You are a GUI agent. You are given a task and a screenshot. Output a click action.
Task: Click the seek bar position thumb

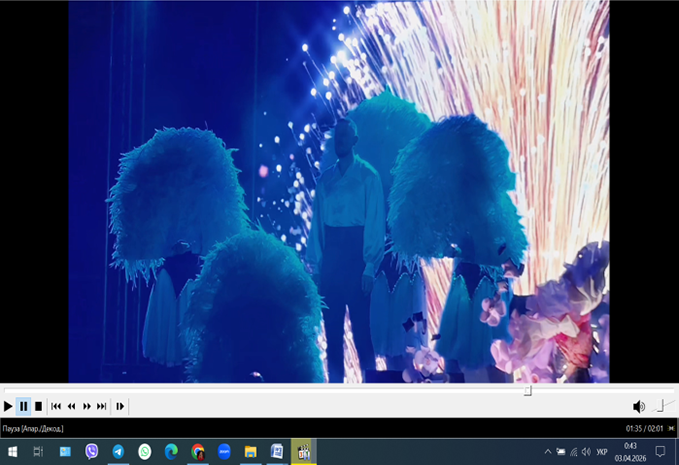(x=528, y=391)
